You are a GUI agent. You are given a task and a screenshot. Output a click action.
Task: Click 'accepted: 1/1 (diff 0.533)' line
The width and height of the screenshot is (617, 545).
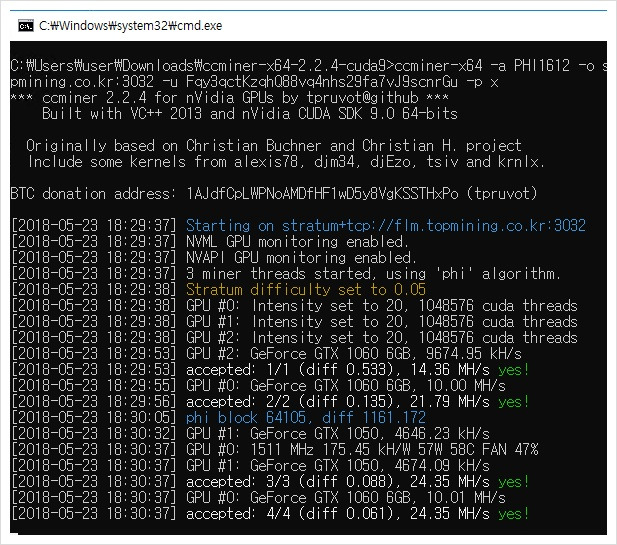(357, 370)
